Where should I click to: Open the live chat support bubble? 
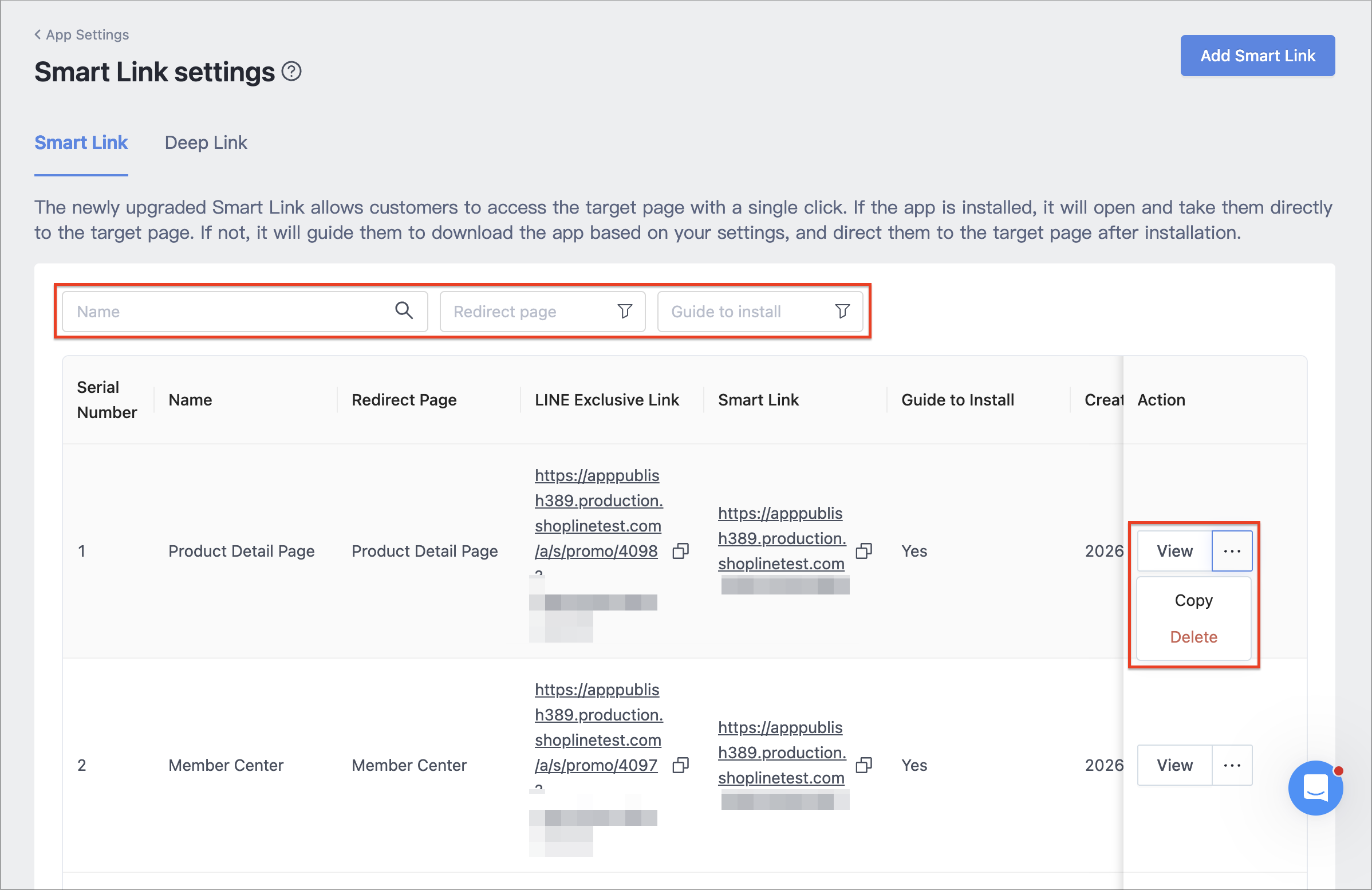pyautogui.click(x=1315, y=787)
